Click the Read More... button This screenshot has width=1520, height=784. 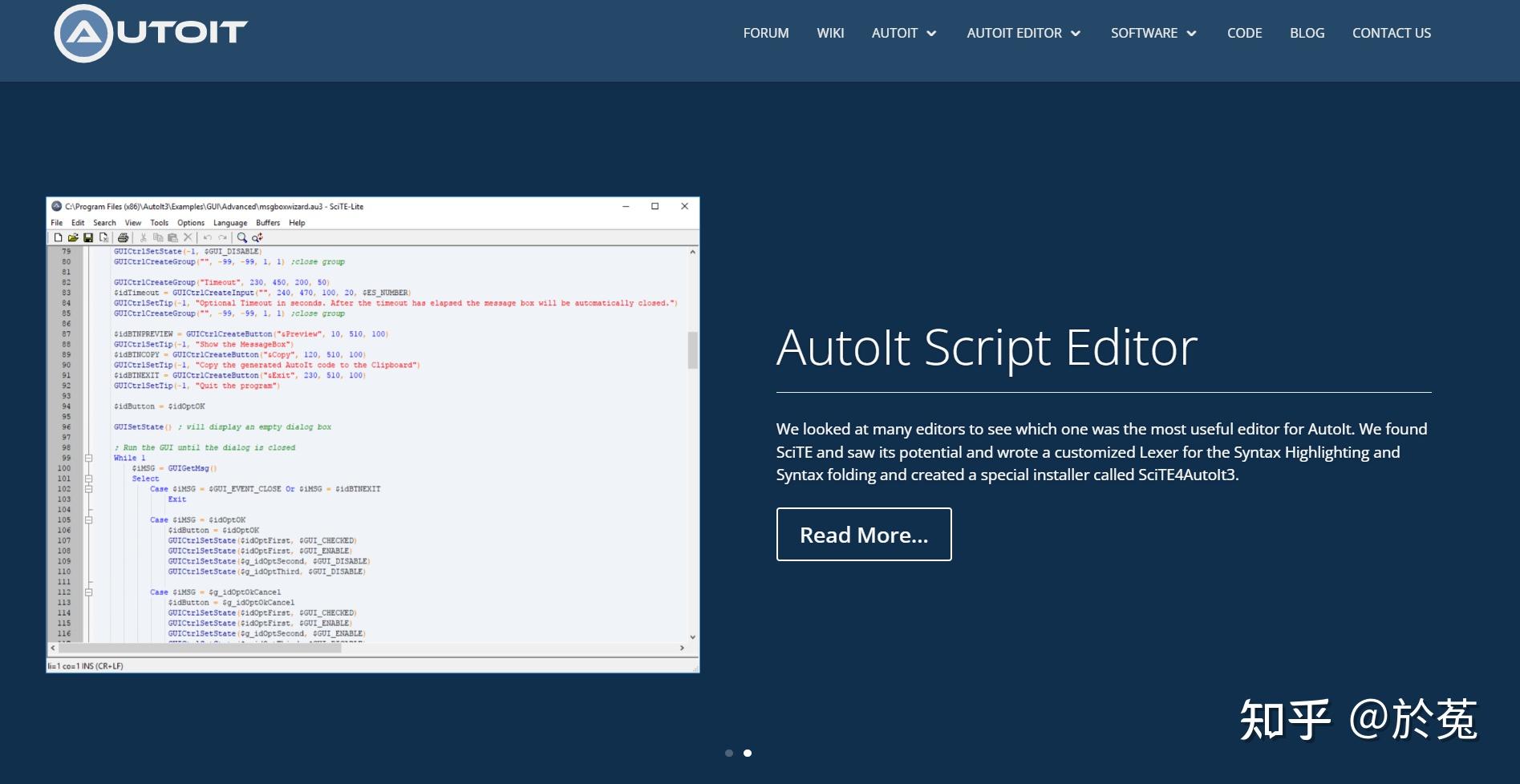(864, 535)
